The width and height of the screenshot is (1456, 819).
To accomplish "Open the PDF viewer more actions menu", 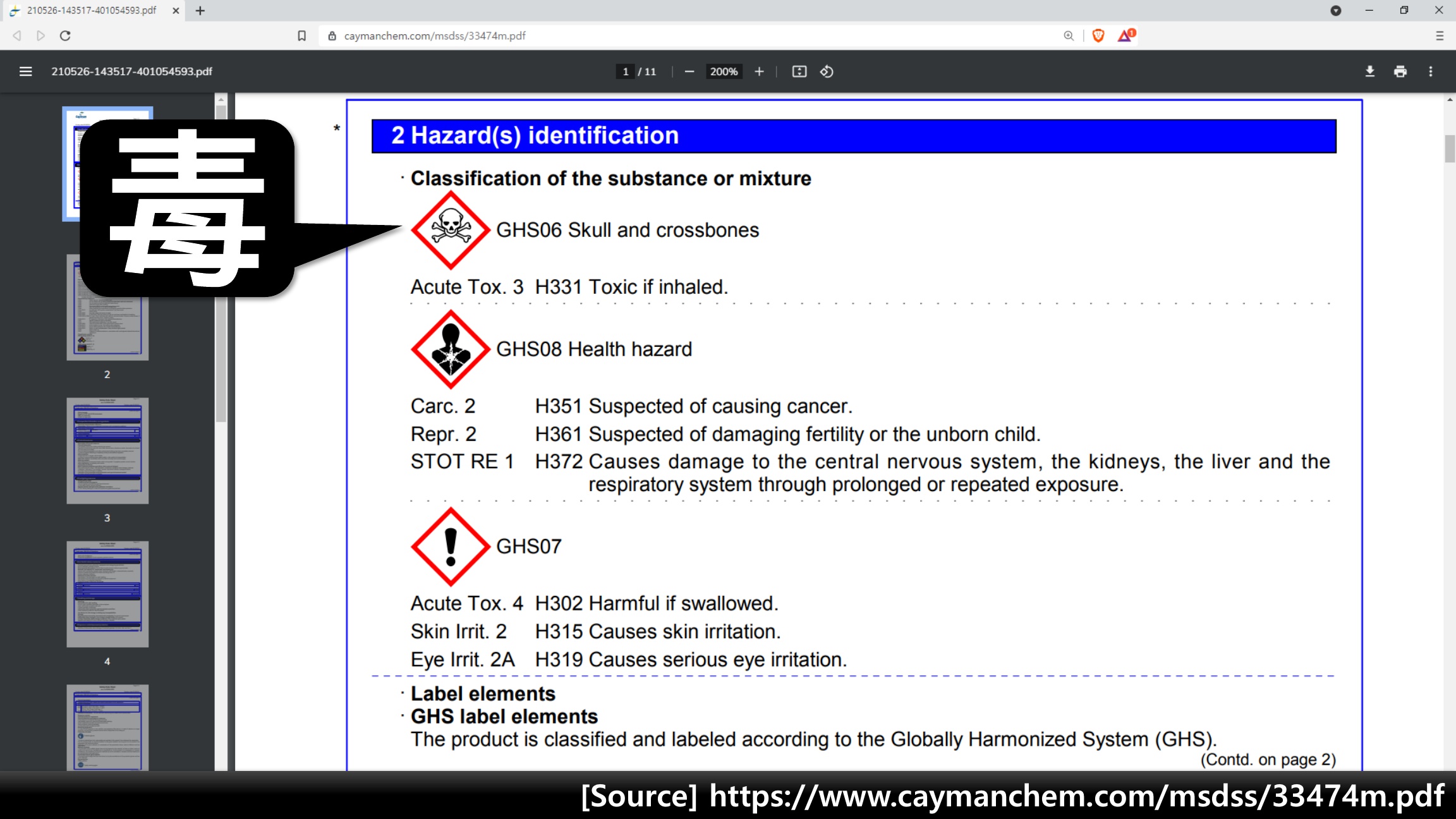I will 1431,71.
